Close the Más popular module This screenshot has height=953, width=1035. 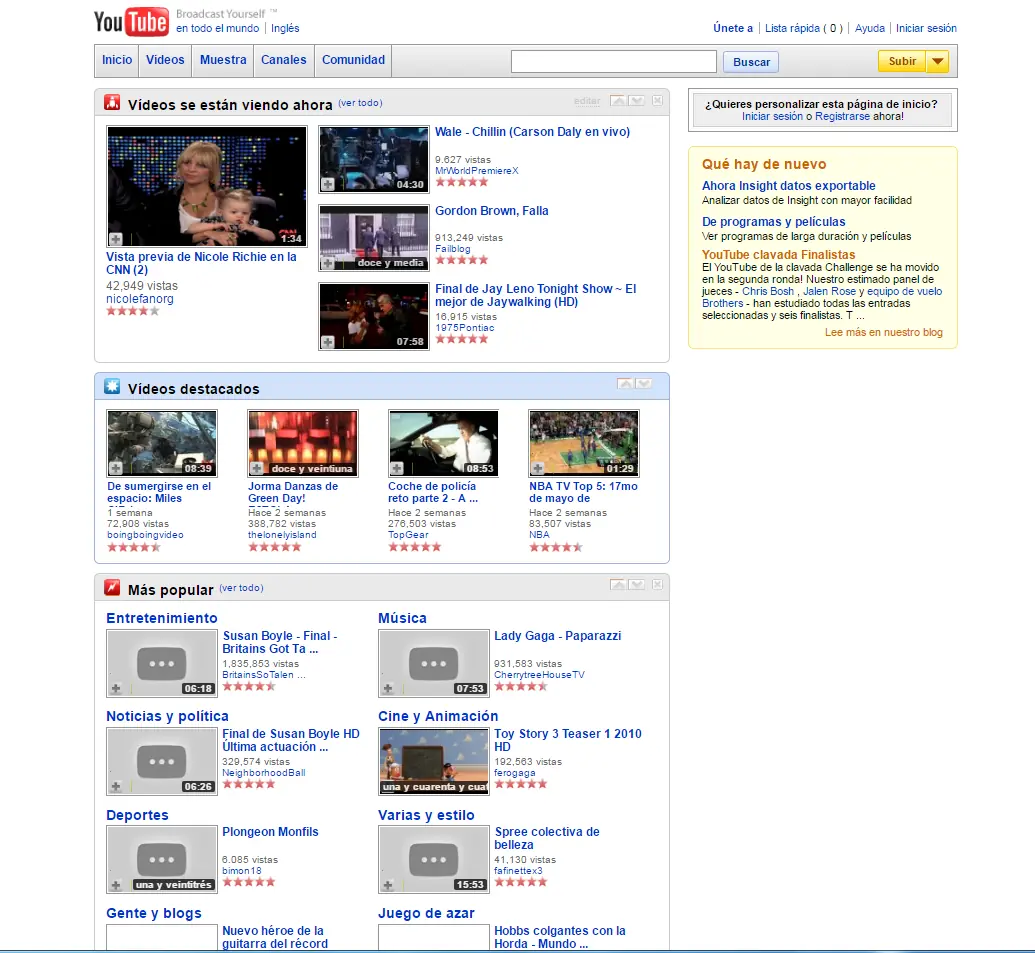coord(657,585)
